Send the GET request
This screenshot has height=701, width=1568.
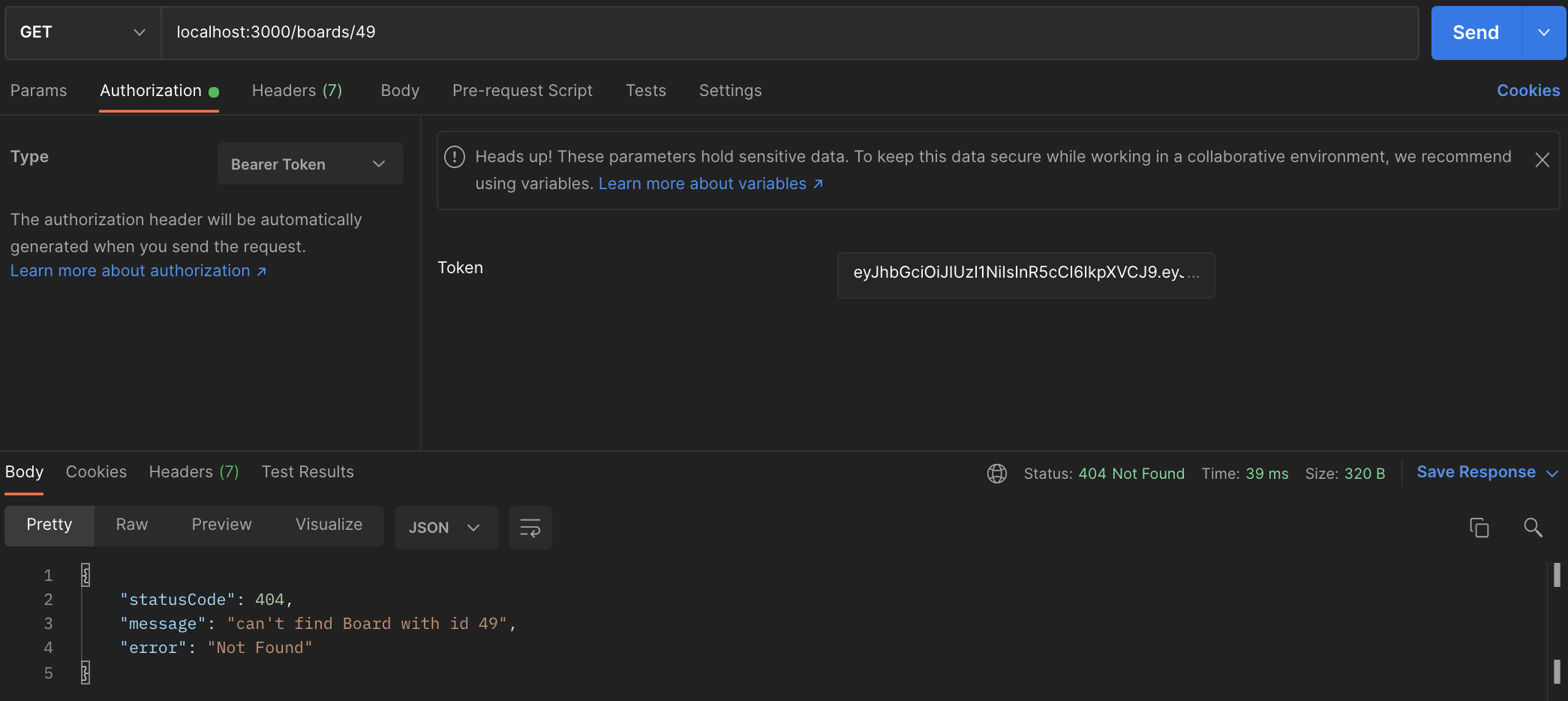coord(1476,32)
